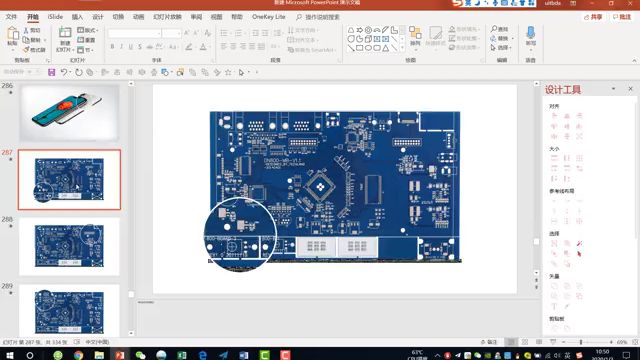The image size is (640, 360).
Task: Click the Undo arrow icon
Action: click(64, 72)
